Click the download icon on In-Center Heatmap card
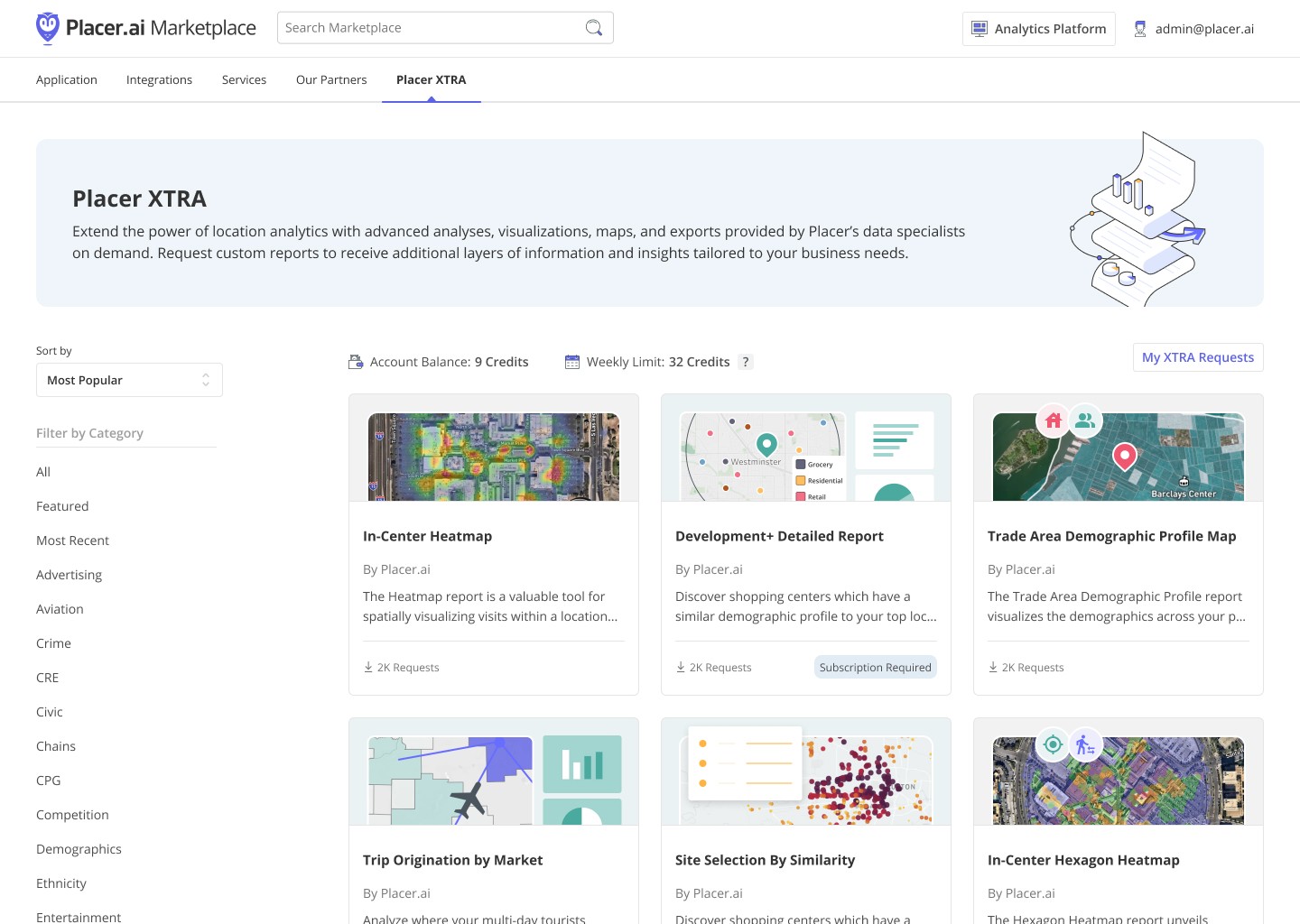The width and height of the screenshot is (1300, 924). point(368,667)
